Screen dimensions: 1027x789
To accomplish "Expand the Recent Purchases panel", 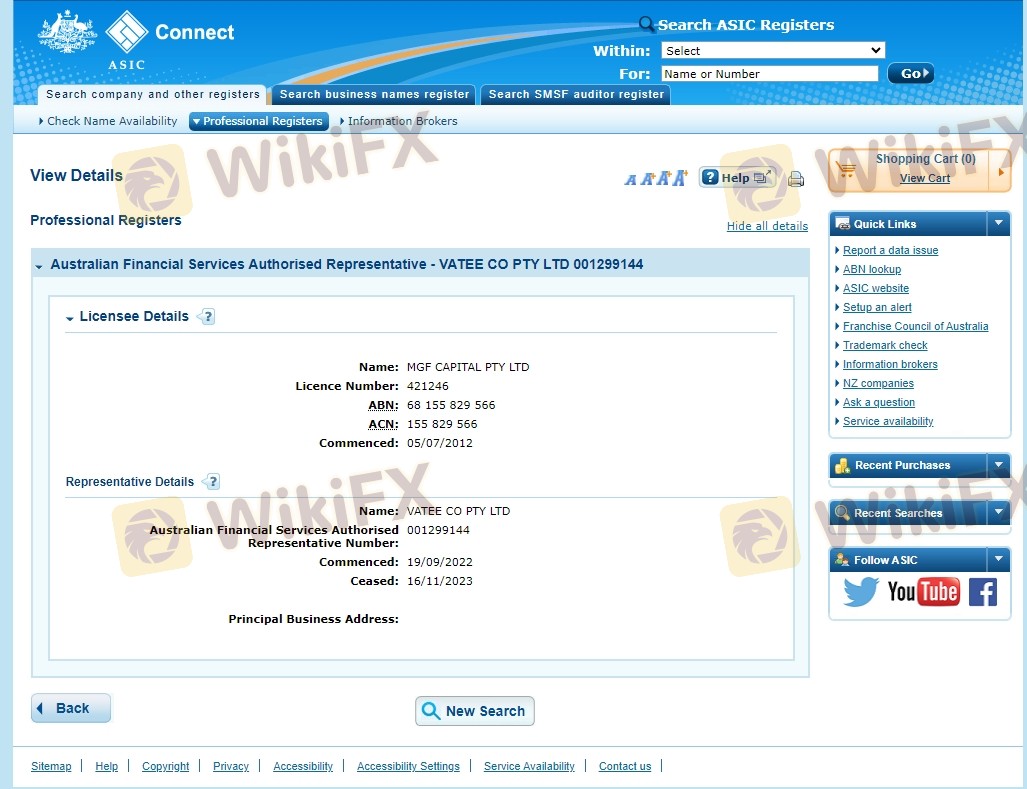I will [998, 465].
